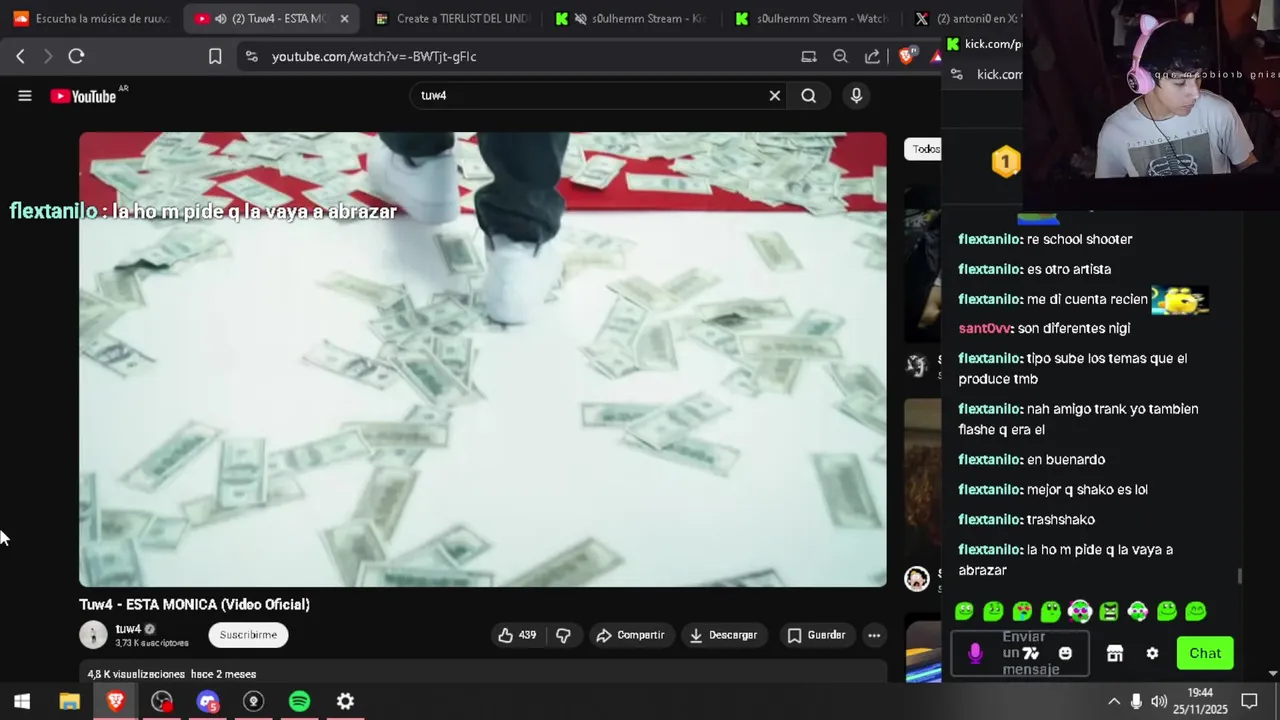The width and height of the screenshot is (1280, 720).
Task: Open the YouTube hamburger guide menu
Action: [x=25, y=96]
